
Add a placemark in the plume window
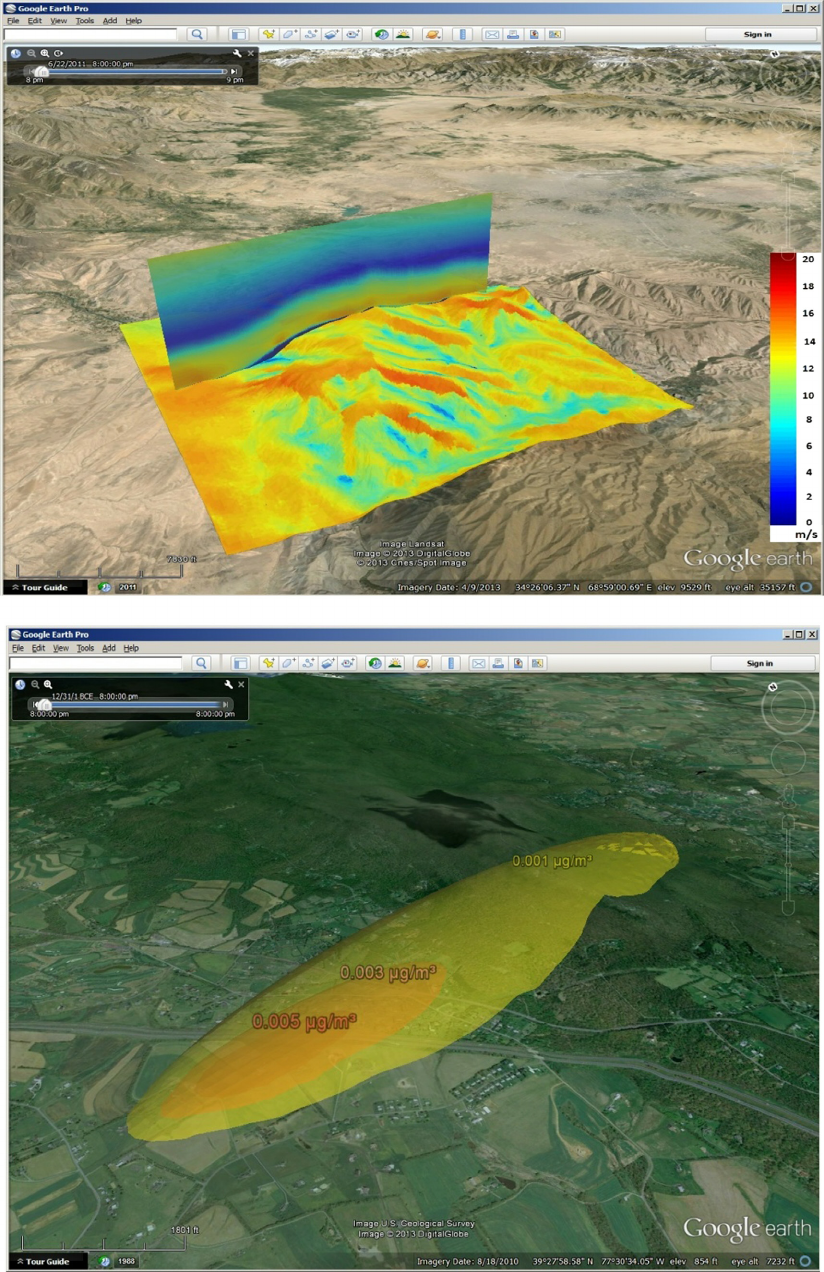[x=268, y=663]
